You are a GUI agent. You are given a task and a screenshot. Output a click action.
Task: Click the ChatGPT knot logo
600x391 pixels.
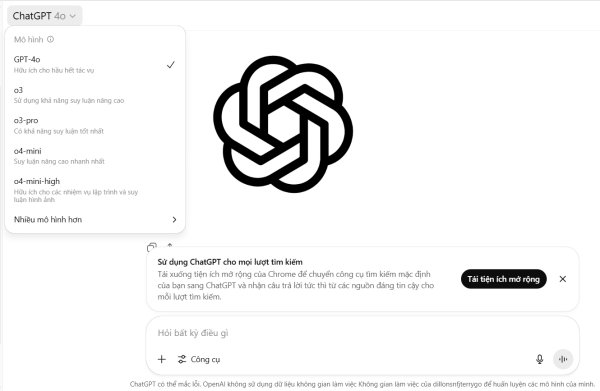click(283, 124)
